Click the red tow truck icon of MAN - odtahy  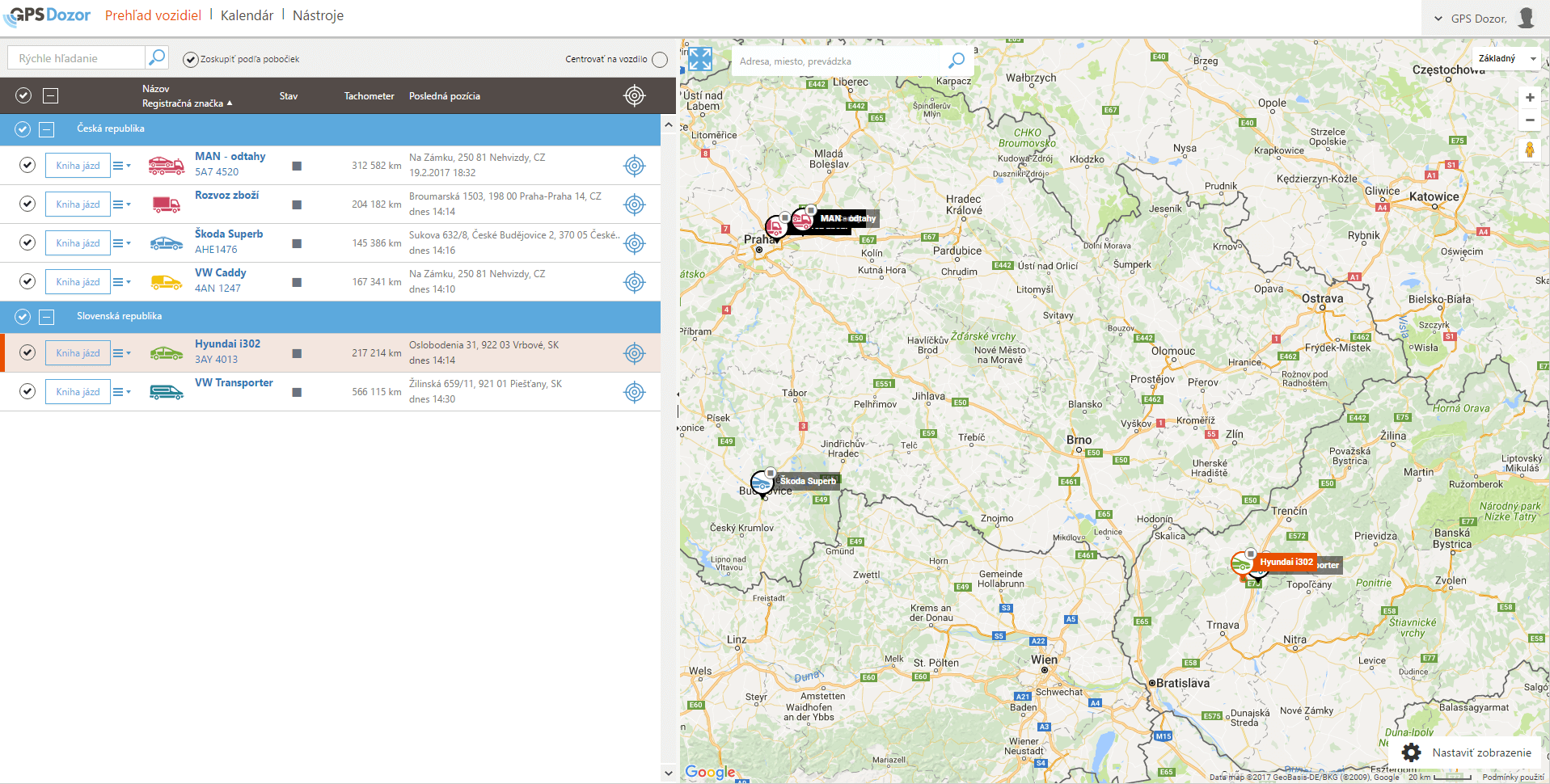pos(167,166)
